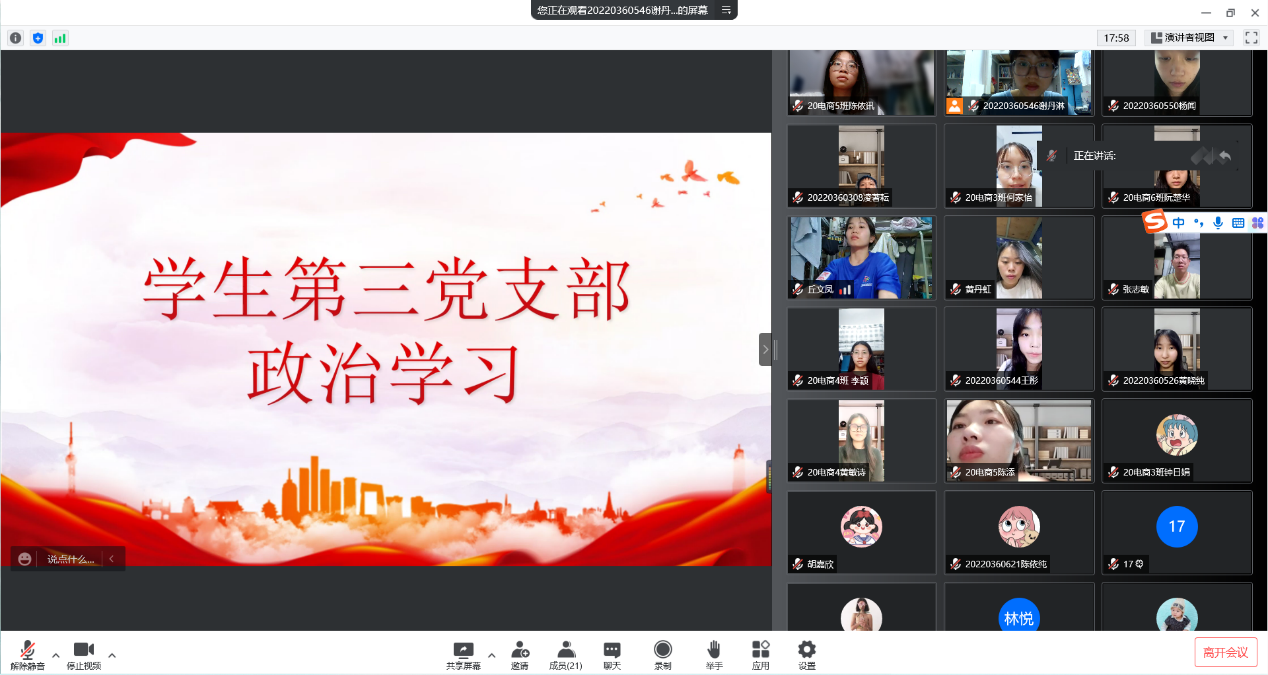This screenshot has height=675, width=1268.
Task: Check the green network signal icon
Action: click(x=60, y=38)
